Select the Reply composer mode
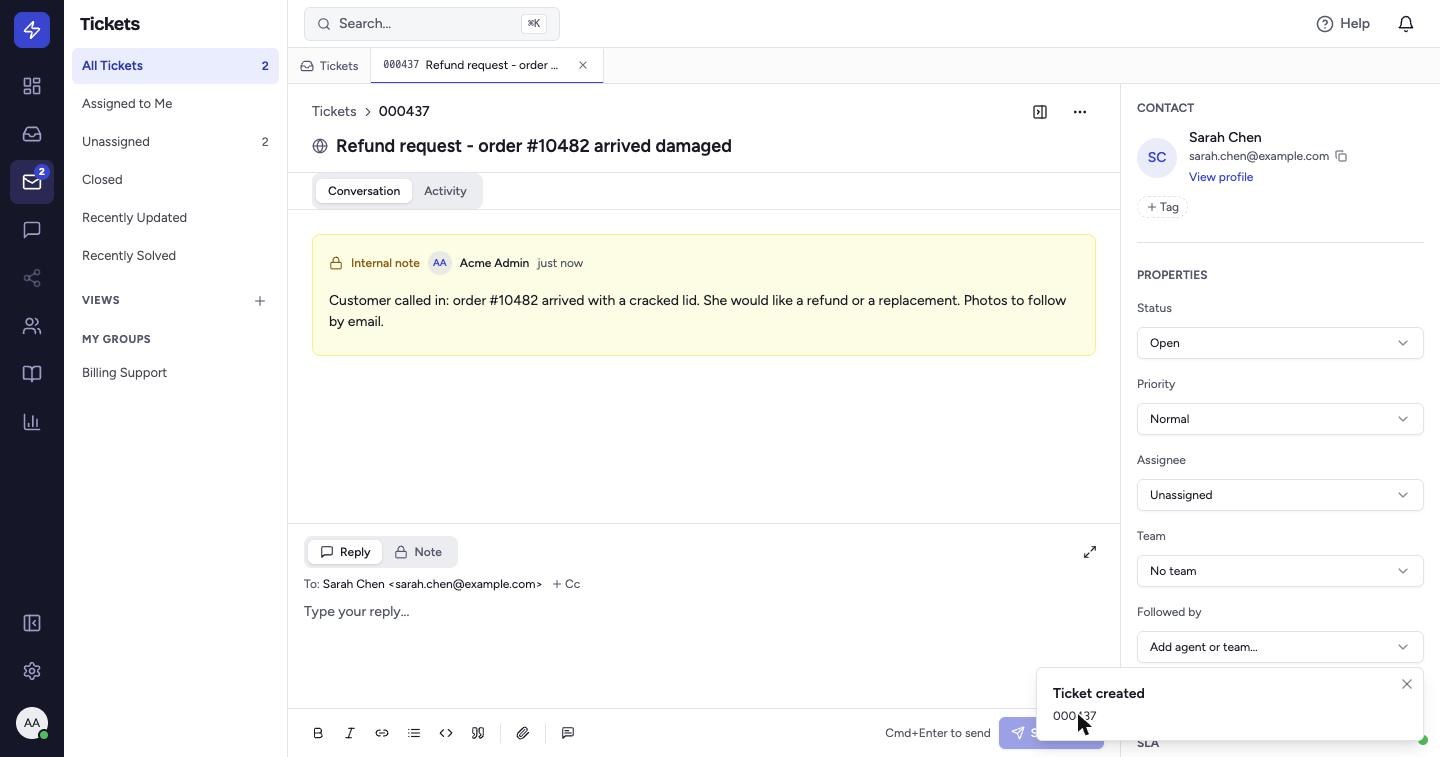1440x757 pixels. click(x=345, y=552)
